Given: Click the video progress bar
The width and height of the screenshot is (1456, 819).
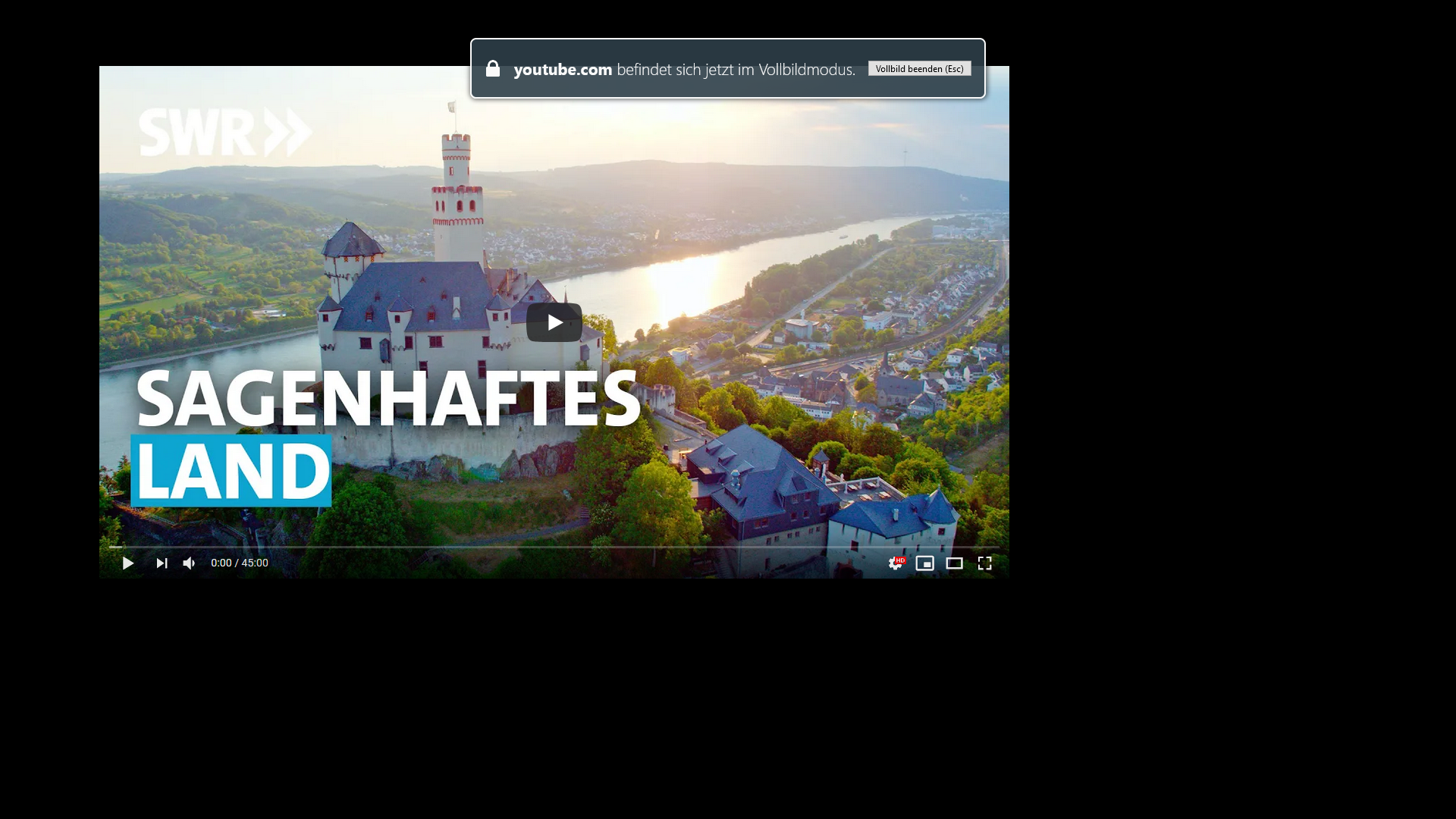Looking at the screenshot, I should 554,547.
